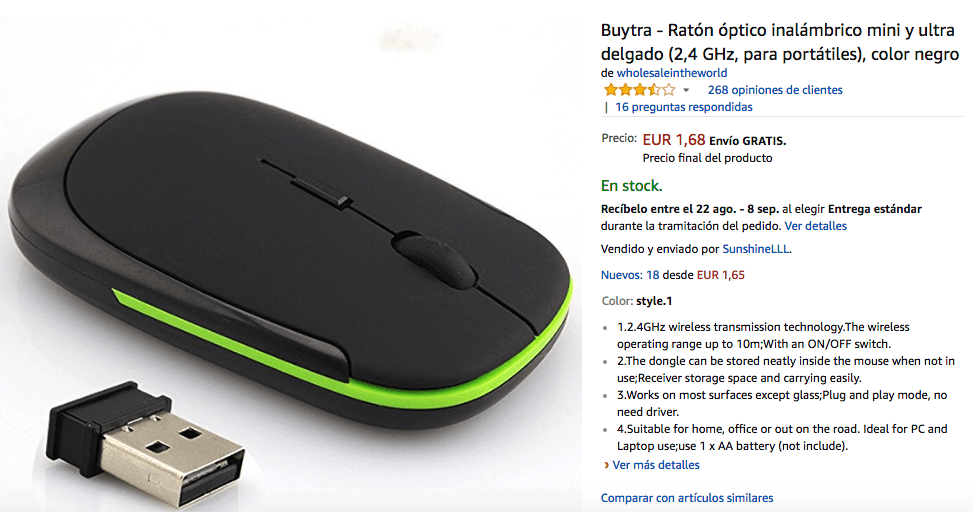Viewport: 973px width, 512px height.
Task: Expand Ver más detalles
Action: 655,465
